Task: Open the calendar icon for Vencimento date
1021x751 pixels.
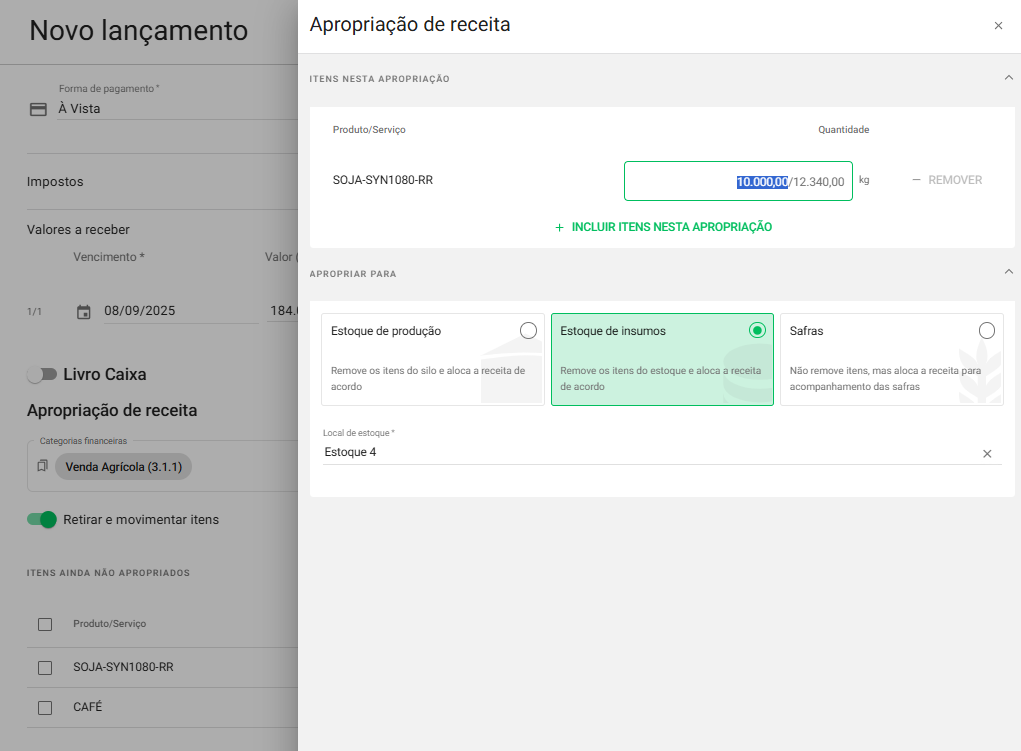Action: click(x=84, y=312)
